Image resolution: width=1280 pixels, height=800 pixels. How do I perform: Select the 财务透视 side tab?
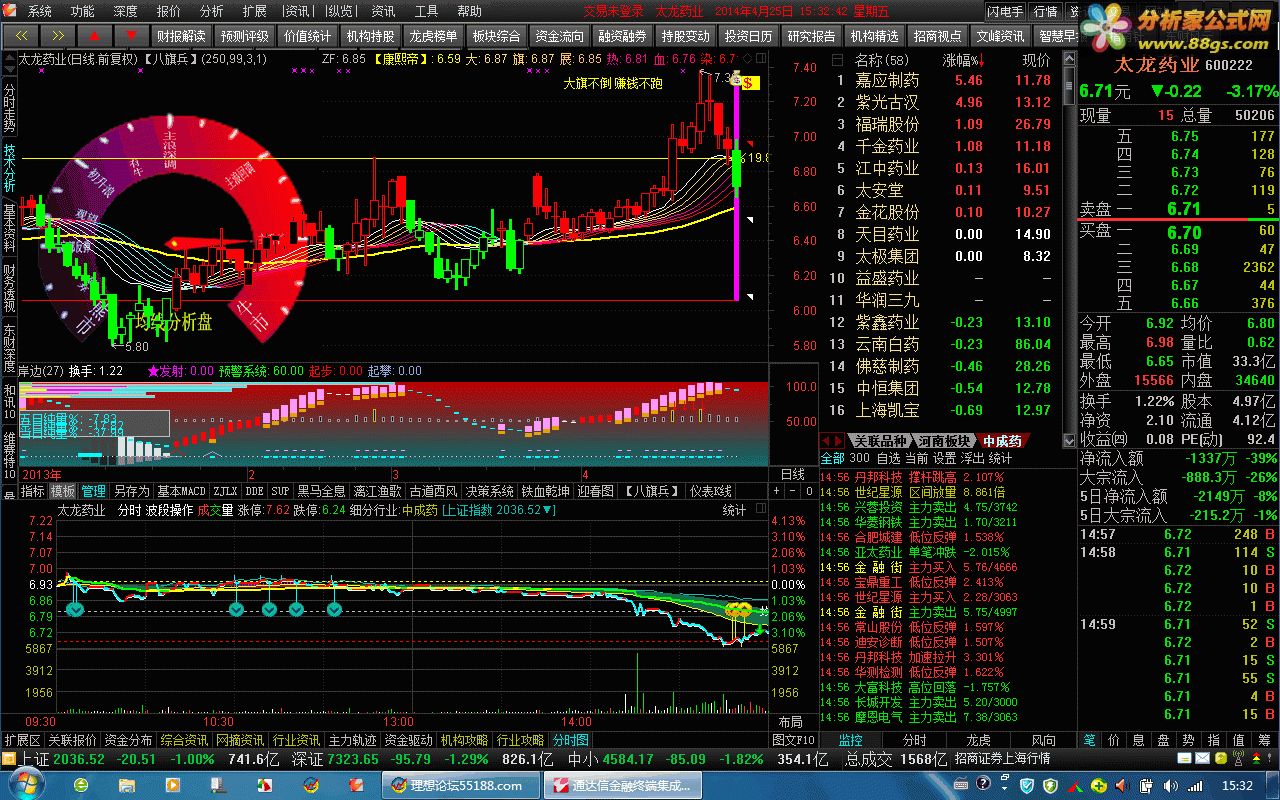point(9,287)
